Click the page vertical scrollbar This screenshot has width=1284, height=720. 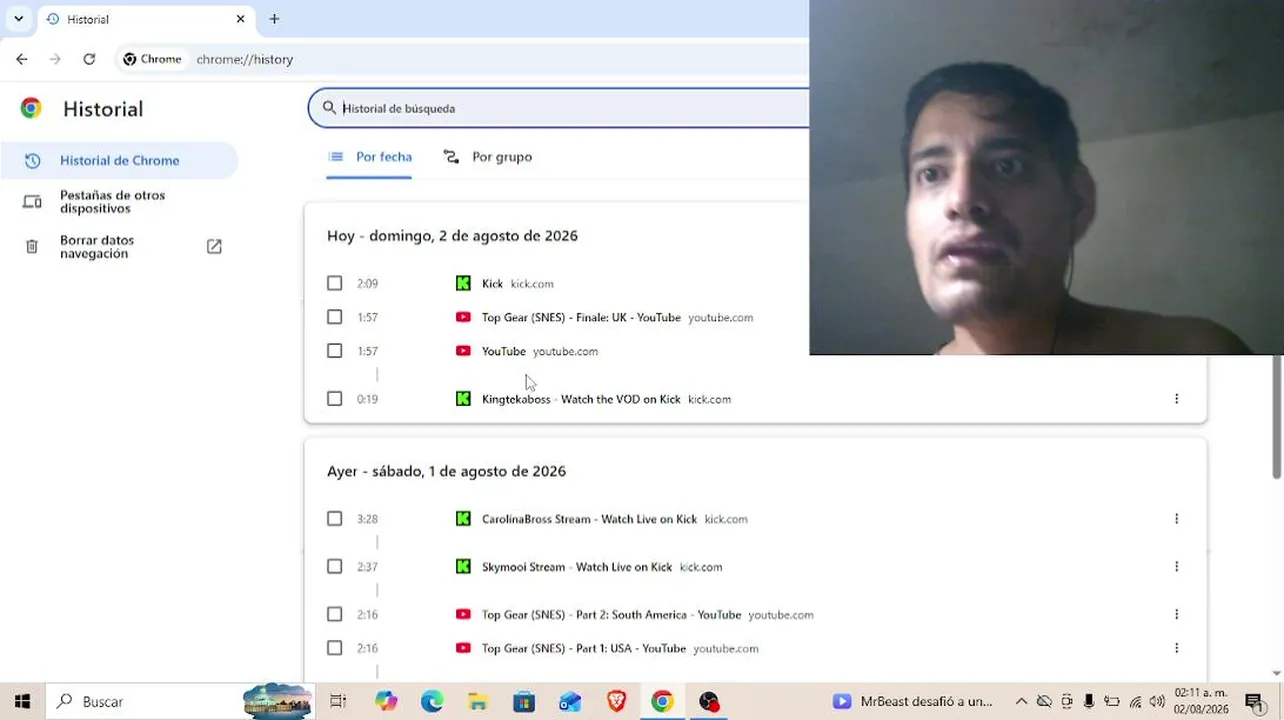(1277, 416)
